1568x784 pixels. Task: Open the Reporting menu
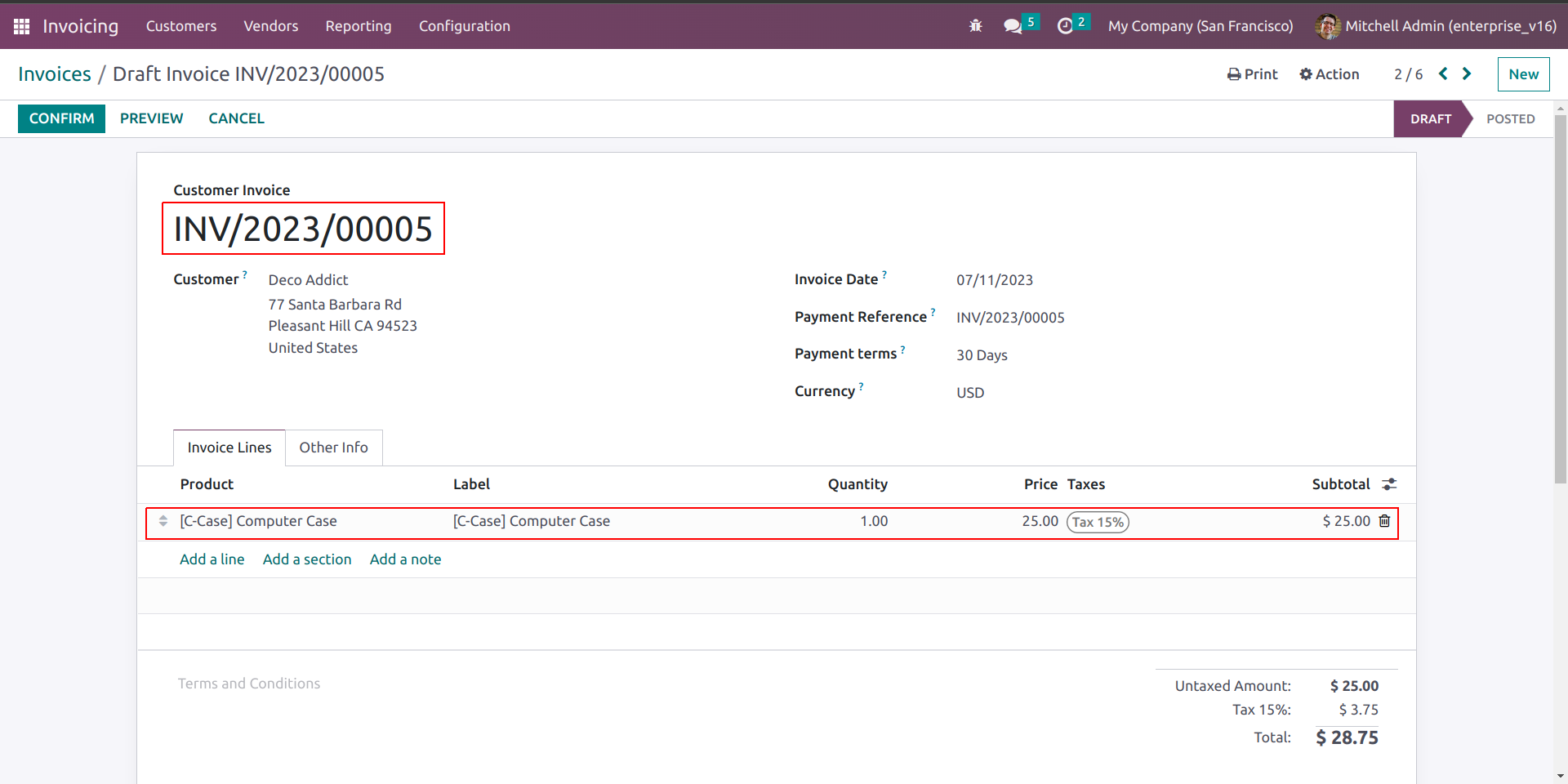click(358, 26)
